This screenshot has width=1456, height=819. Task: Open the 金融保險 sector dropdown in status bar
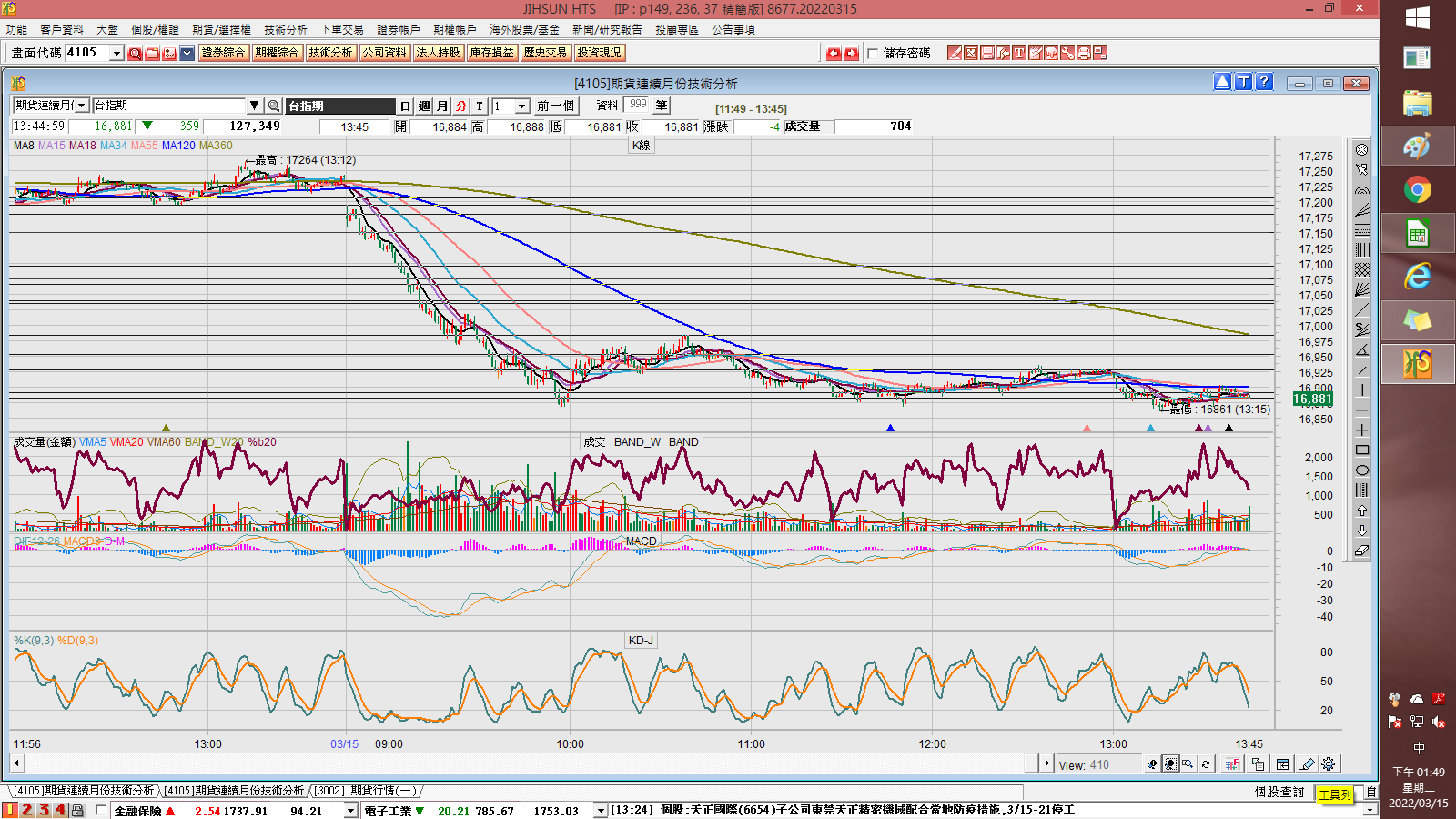click(350, 811)
